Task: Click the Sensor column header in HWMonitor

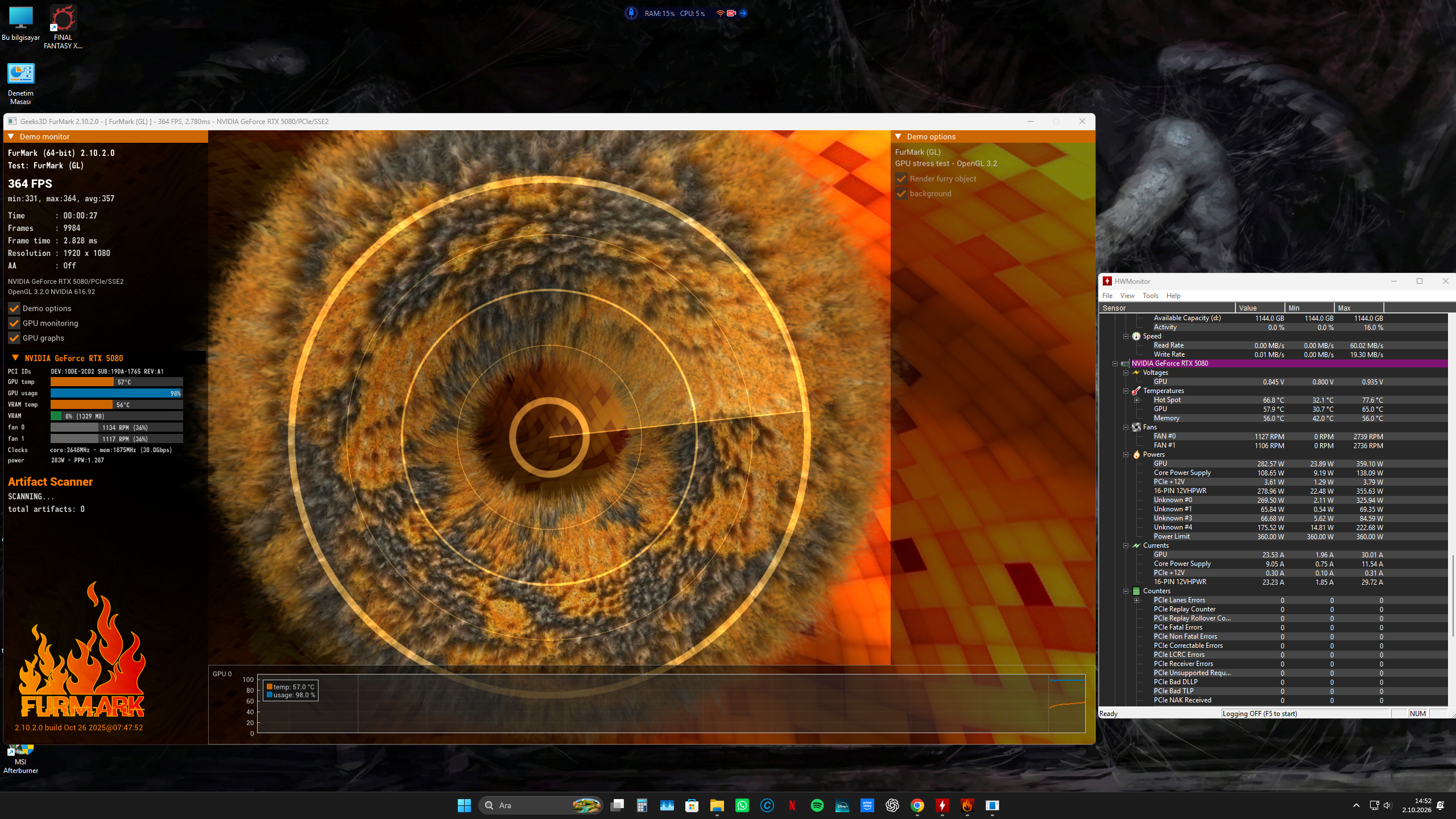Action: [x=1167, y=308]
